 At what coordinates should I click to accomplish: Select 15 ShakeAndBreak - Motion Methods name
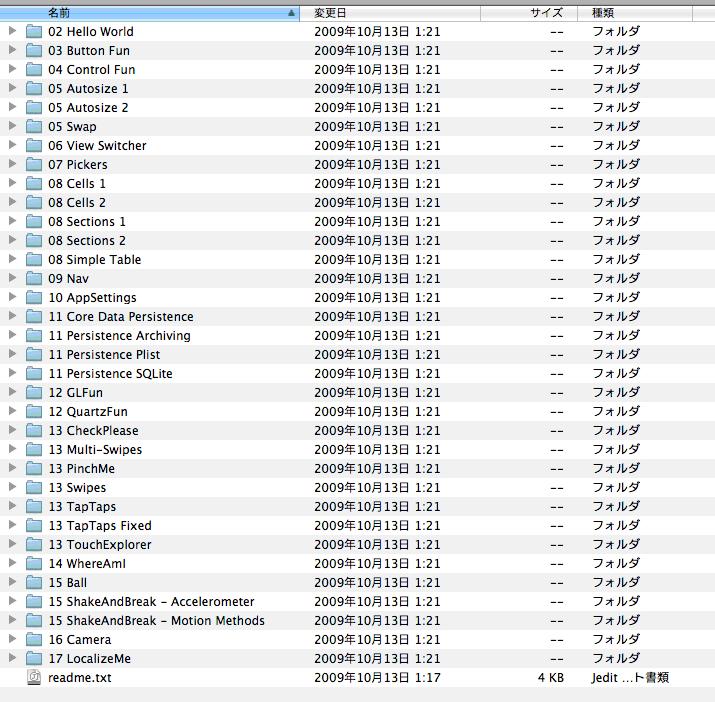(156, 621)
